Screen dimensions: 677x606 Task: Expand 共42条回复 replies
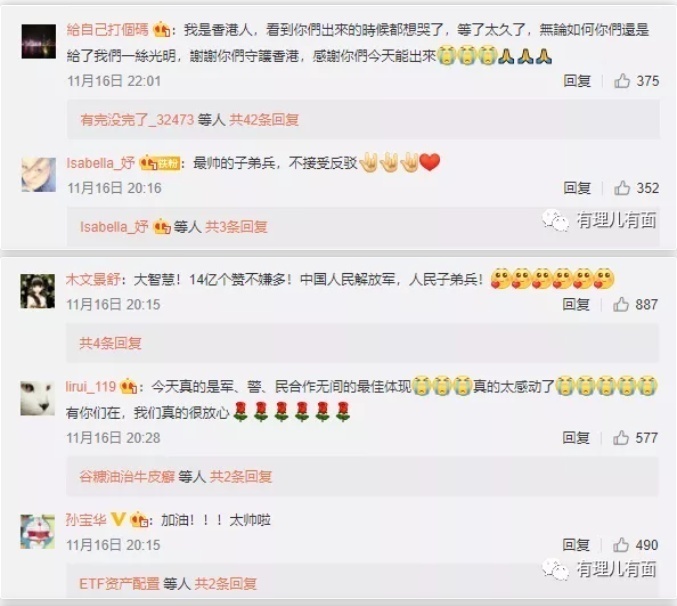pyautogui.click(x=264, y=120)
